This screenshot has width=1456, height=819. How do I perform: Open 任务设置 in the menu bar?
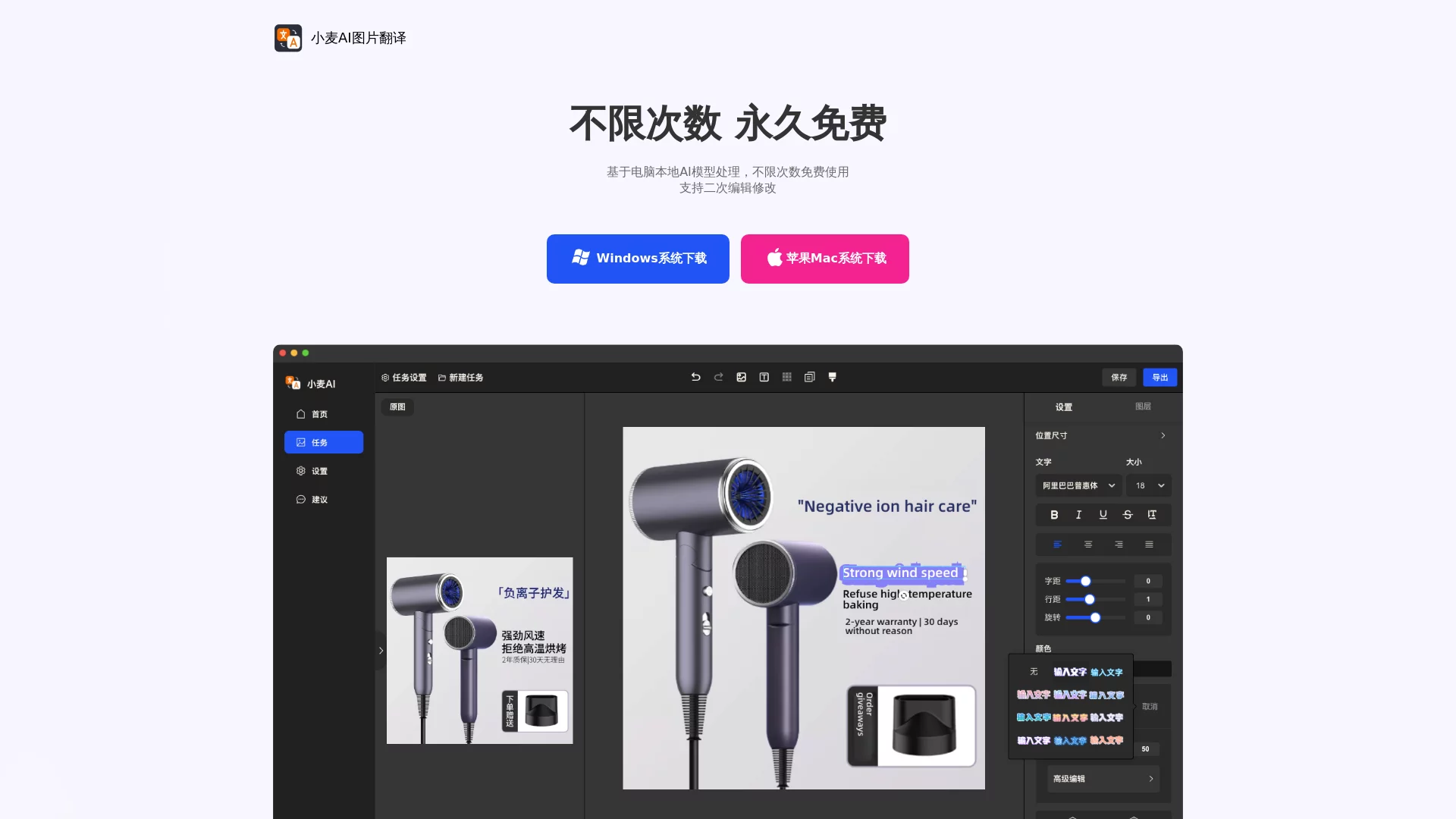click(x=404, y=377)
